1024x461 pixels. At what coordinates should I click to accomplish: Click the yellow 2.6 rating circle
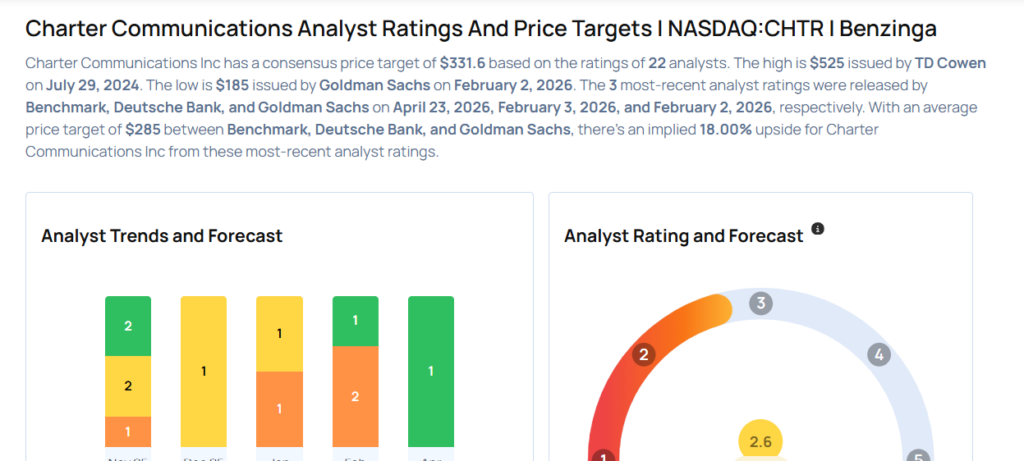point(761,441)
